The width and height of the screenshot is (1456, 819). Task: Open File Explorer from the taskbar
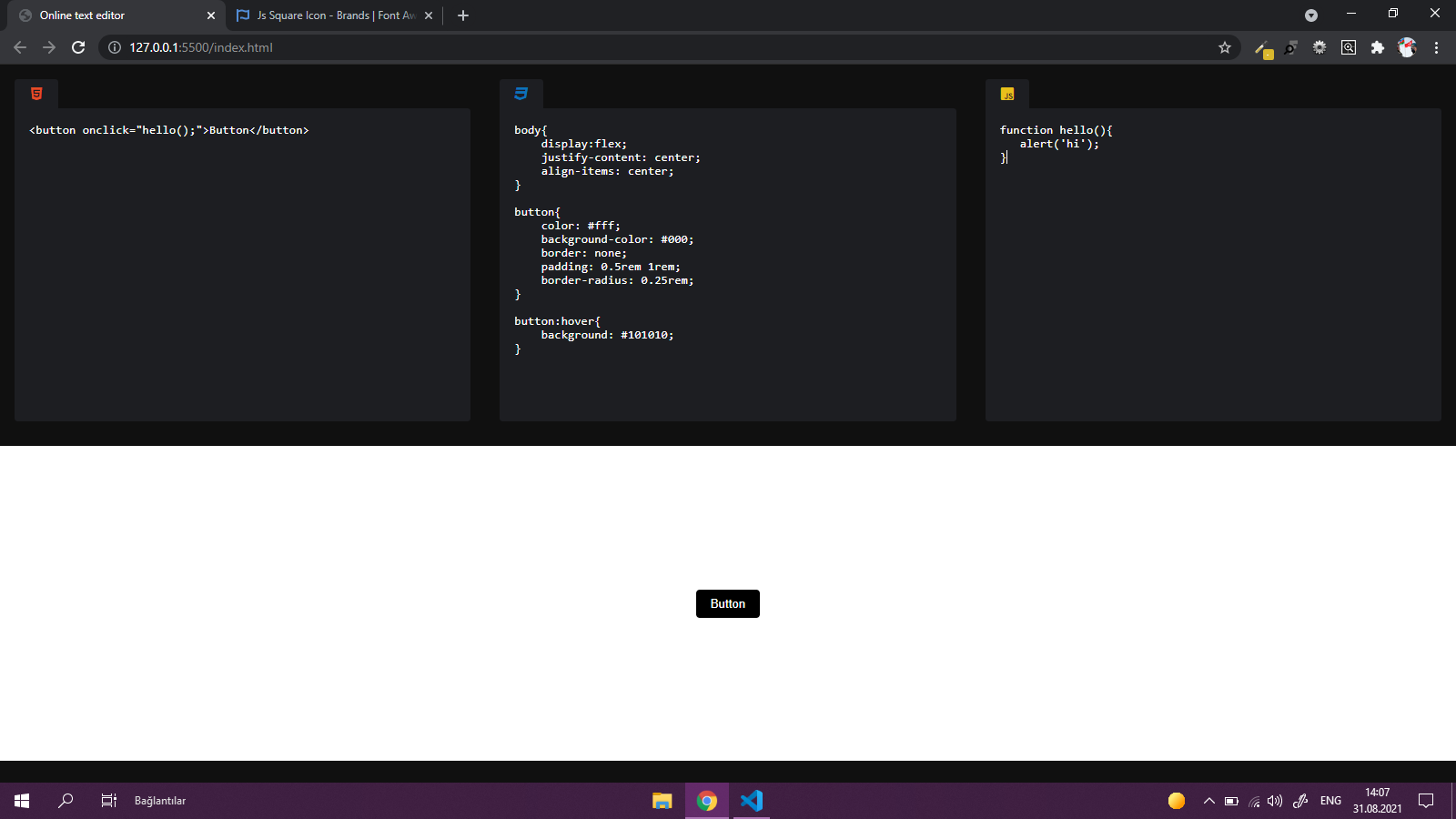pyautogui.click(x=662, y=801)
